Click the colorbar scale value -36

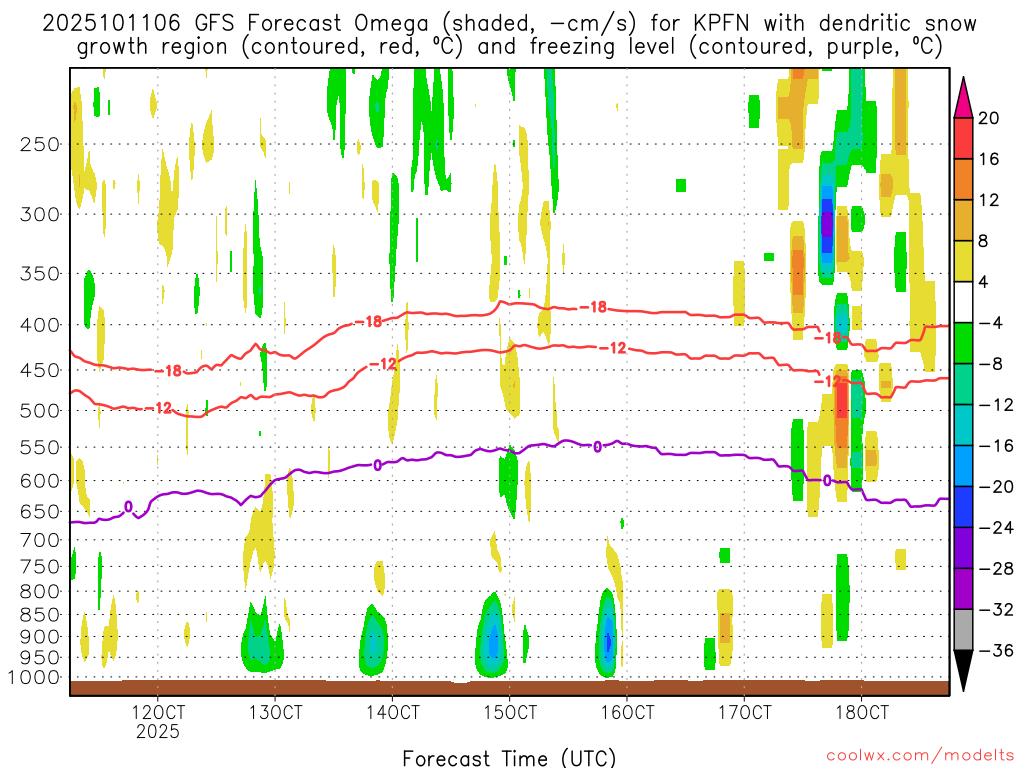(996, 650)
